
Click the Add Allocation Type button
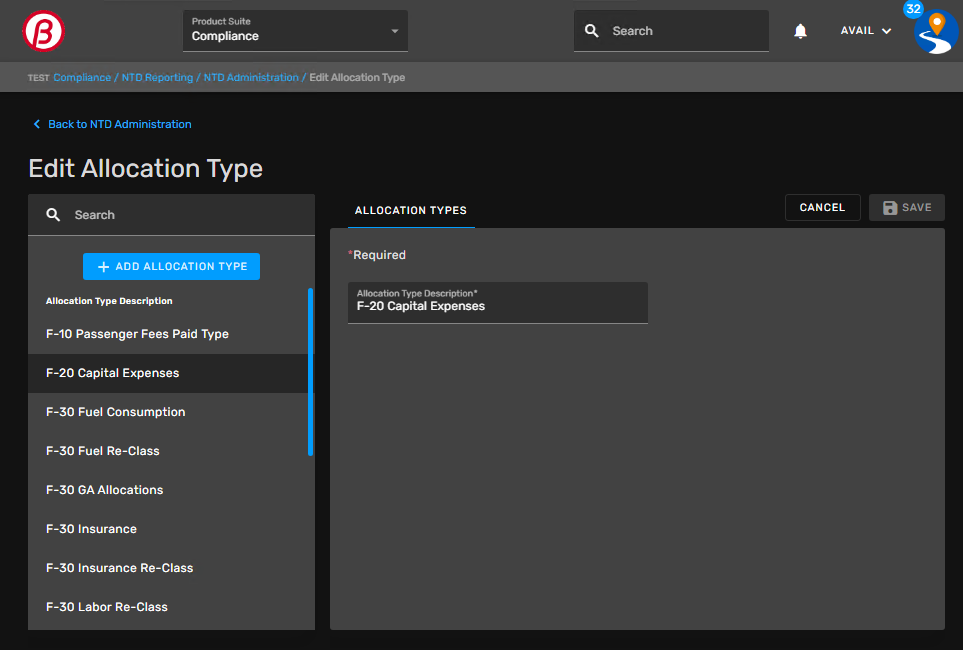click(x=171, y=267)
